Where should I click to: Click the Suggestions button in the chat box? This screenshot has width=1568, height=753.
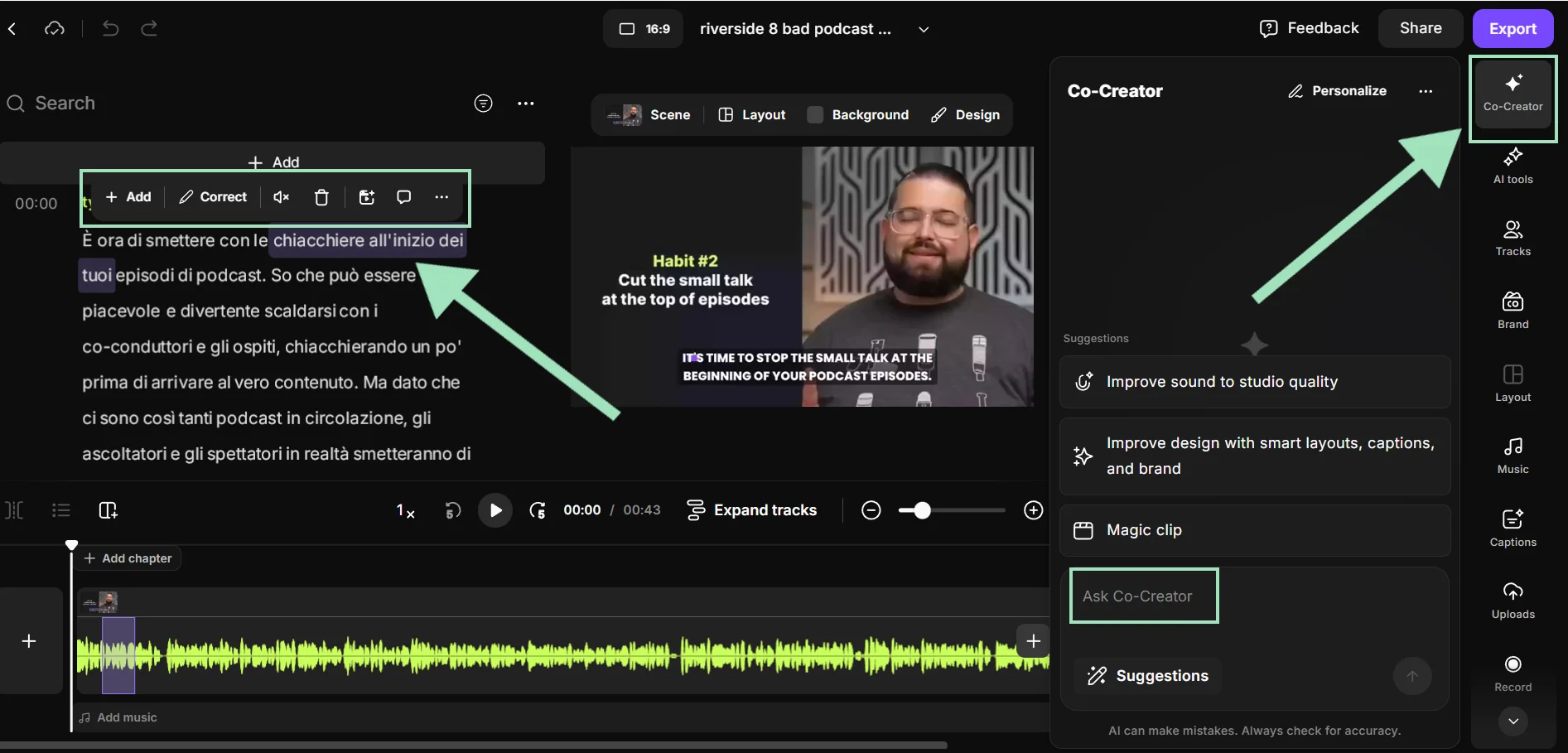click(x=1148, y=676)
